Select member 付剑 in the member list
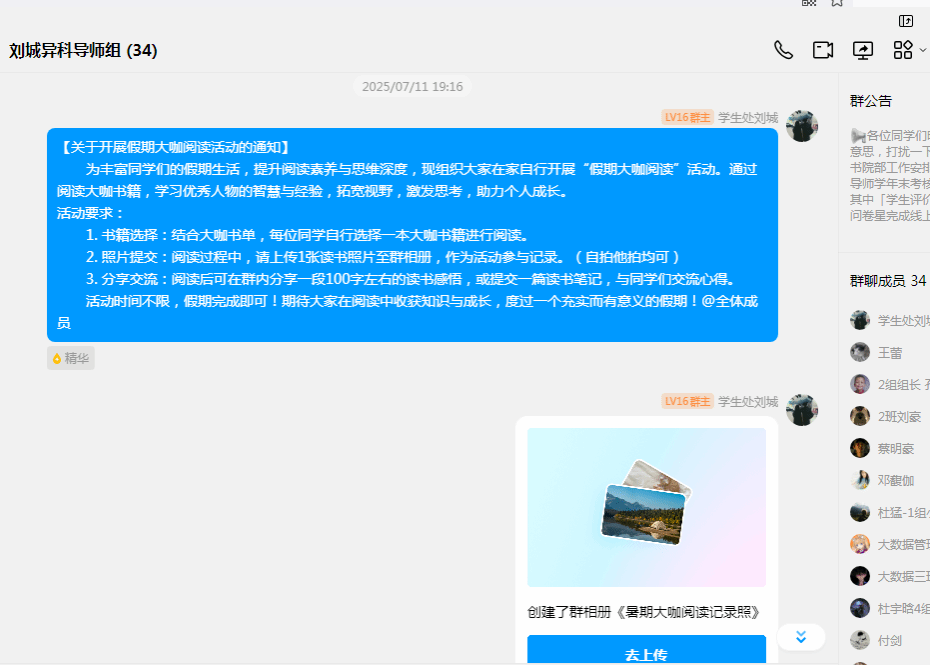 coord(889,640)
